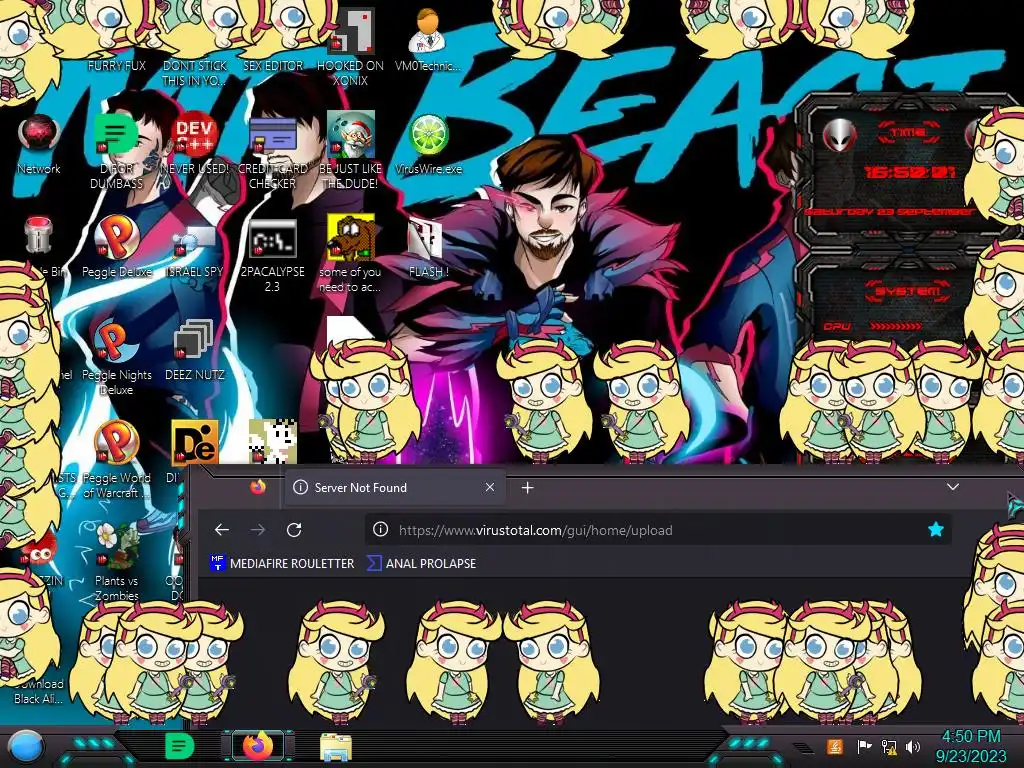Open the dog icon 'some of you need to ac...'
Viewport: 1024px width, 768px height.
pos(351,236)
